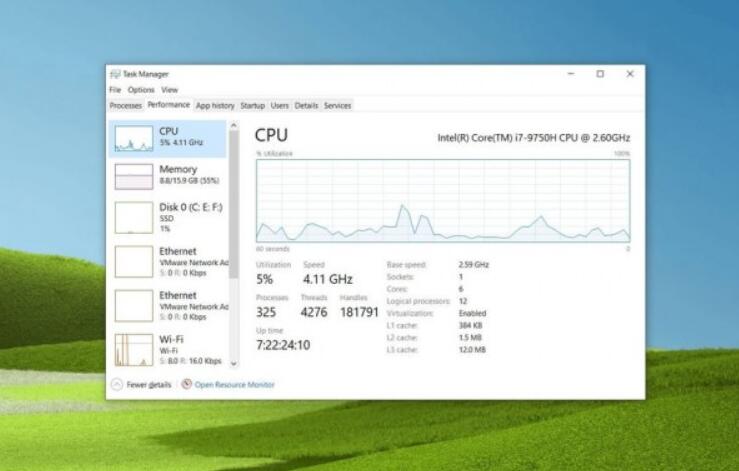Select the Disk 0 graph thumbnail
Viewport: 739px width, 471px height.
pos(134,217)
